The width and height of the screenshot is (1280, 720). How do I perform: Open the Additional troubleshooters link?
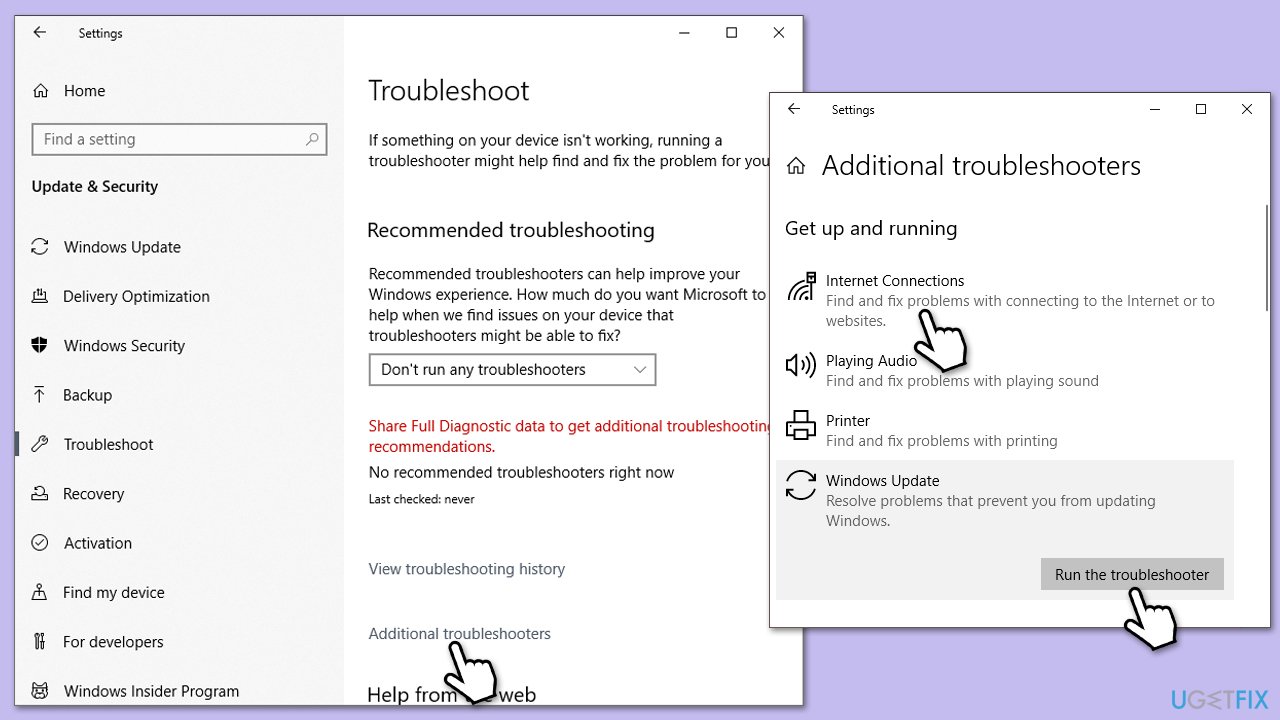coord(459,634)
